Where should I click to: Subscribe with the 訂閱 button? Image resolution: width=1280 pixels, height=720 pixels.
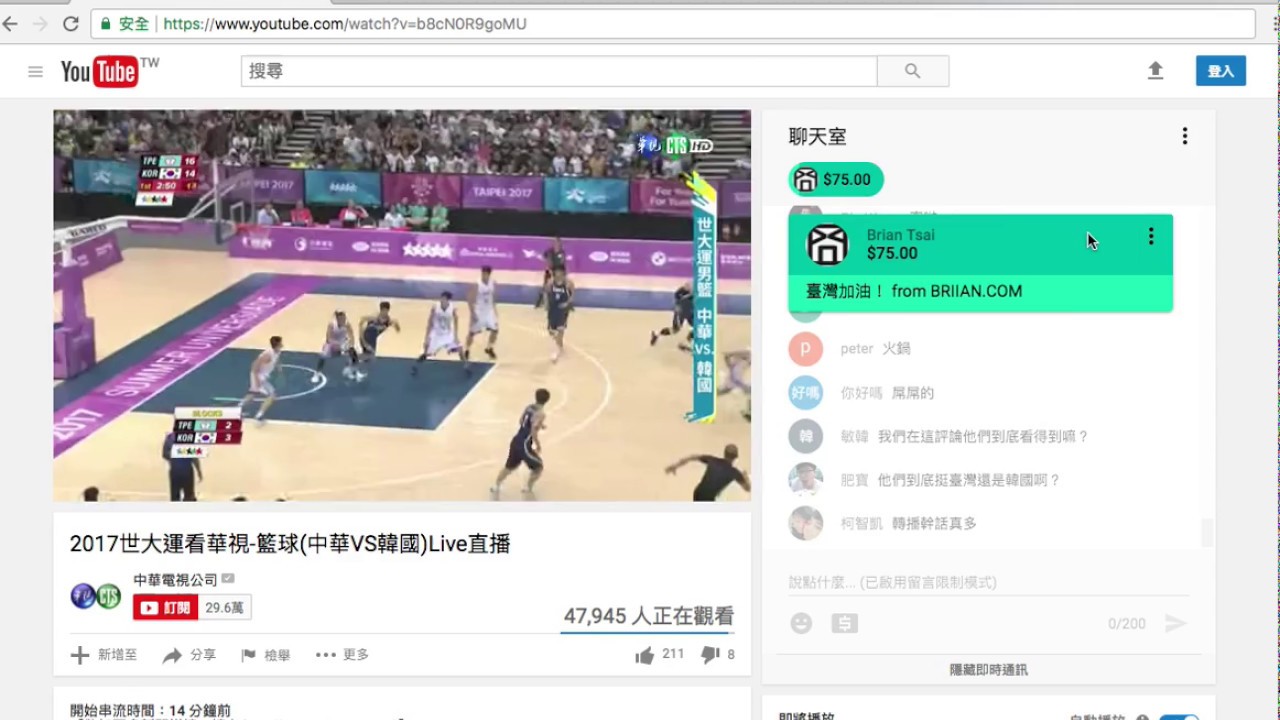166,607
